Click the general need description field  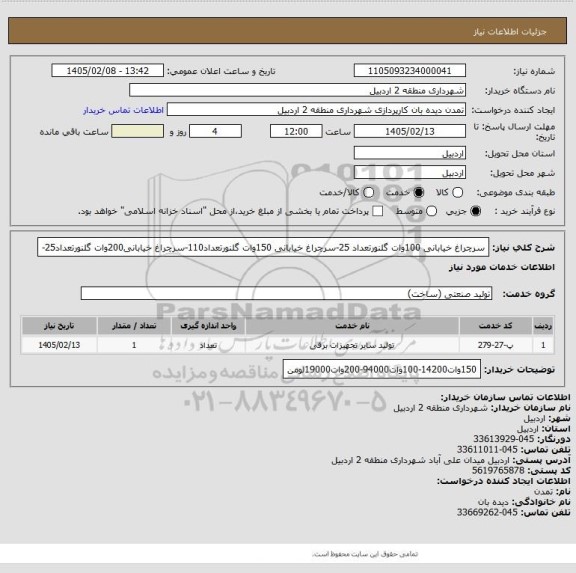click(263, 248)
